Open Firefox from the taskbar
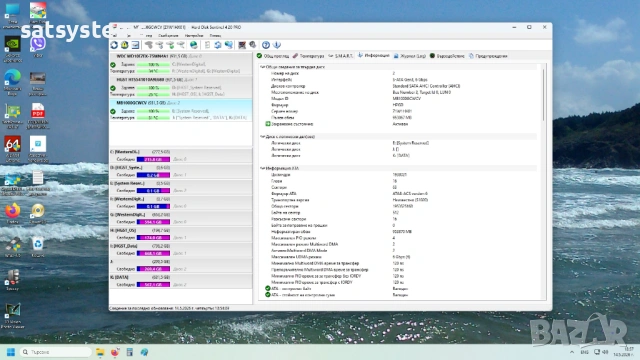The height and width of the screenshot is (360, 640). 115,352
